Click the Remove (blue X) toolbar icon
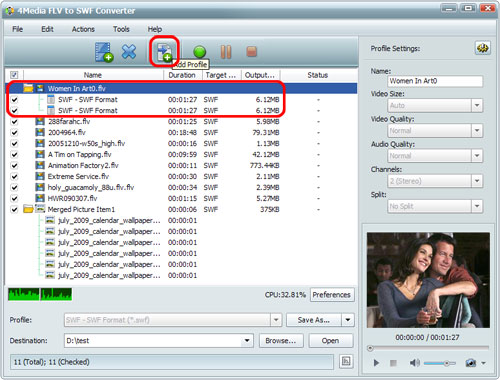This screenshot has width=500, height=380. 129,52
